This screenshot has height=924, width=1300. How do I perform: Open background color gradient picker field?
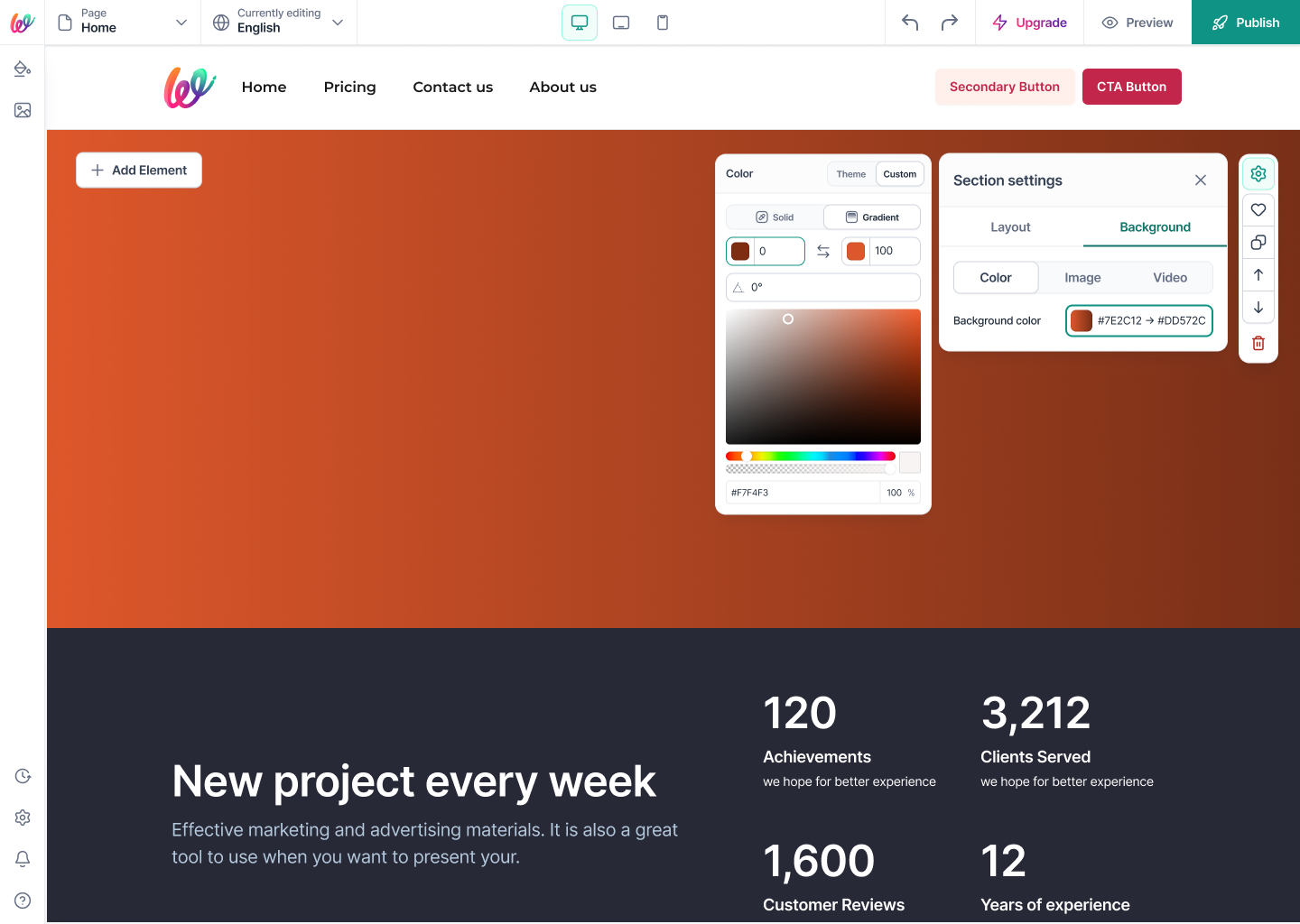1139,320
